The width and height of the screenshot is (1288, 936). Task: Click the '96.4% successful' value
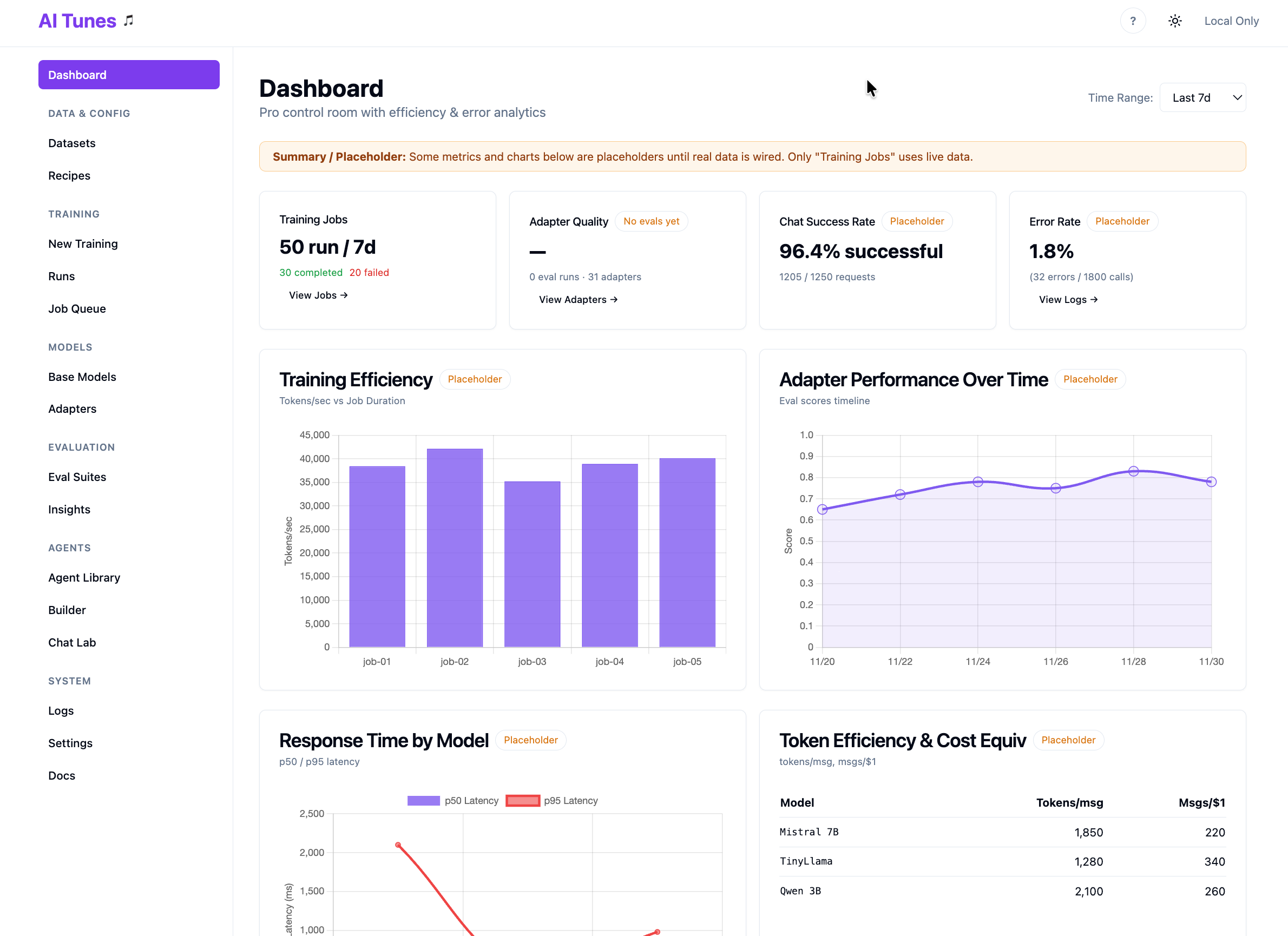[861, 252]
